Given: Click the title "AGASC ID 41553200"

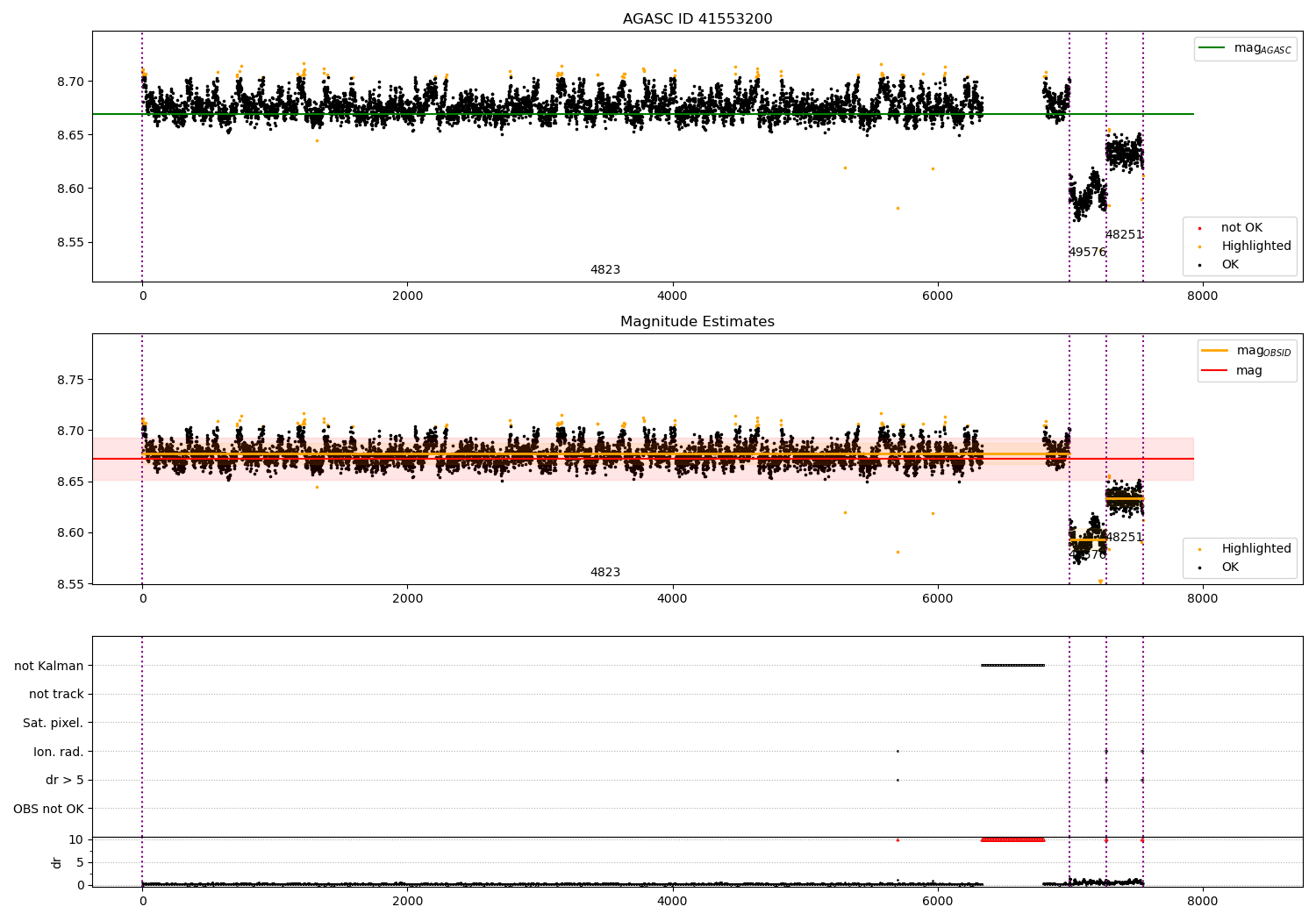Looking at the screenshot, I should (x=697, y=19).
